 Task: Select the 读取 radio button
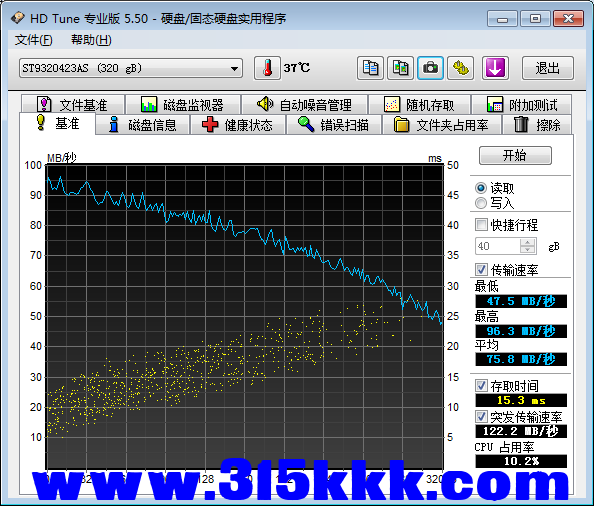click(481, 188)
